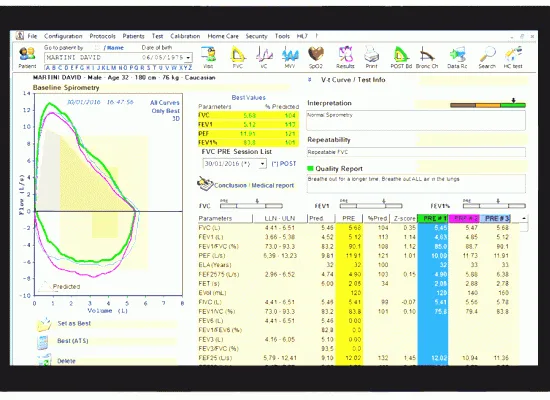
Task: Open the Protocols menu
Action: click(x=102, y=36)
